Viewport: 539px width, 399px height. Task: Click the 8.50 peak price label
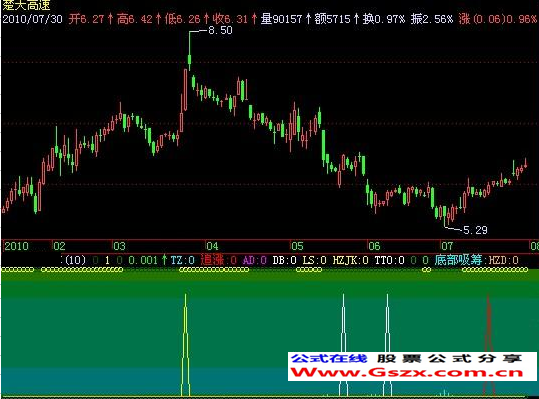tap(220, 30)
